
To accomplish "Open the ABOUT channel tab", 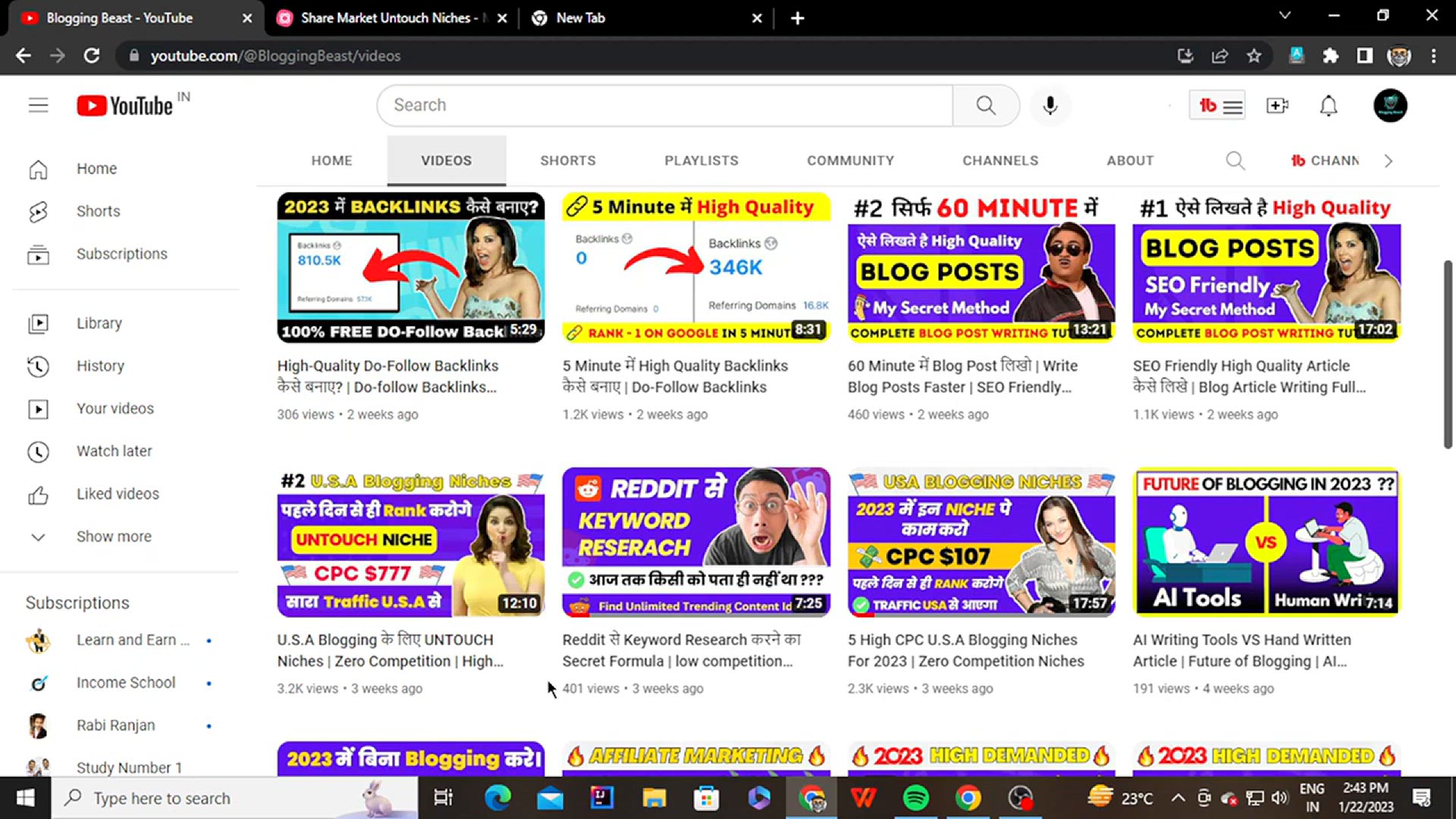I will click(1130, 161).
